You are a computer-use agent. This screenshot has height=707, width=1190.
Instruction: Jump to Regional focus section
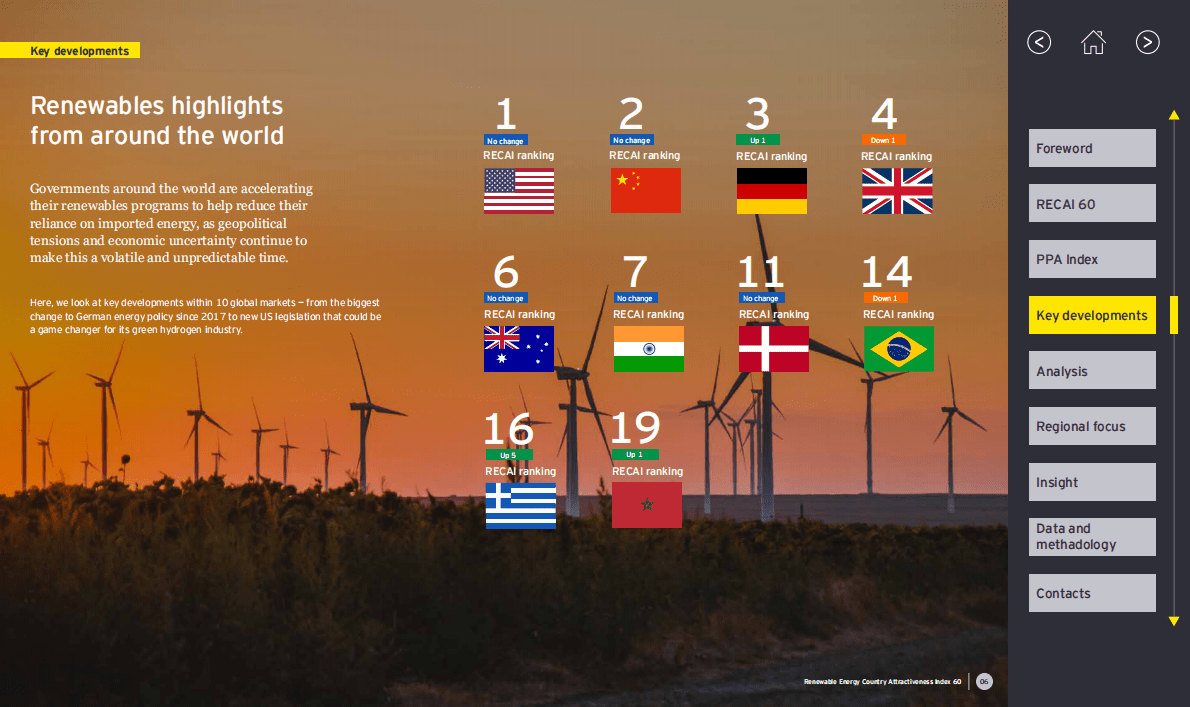(x=1091, y=426)
